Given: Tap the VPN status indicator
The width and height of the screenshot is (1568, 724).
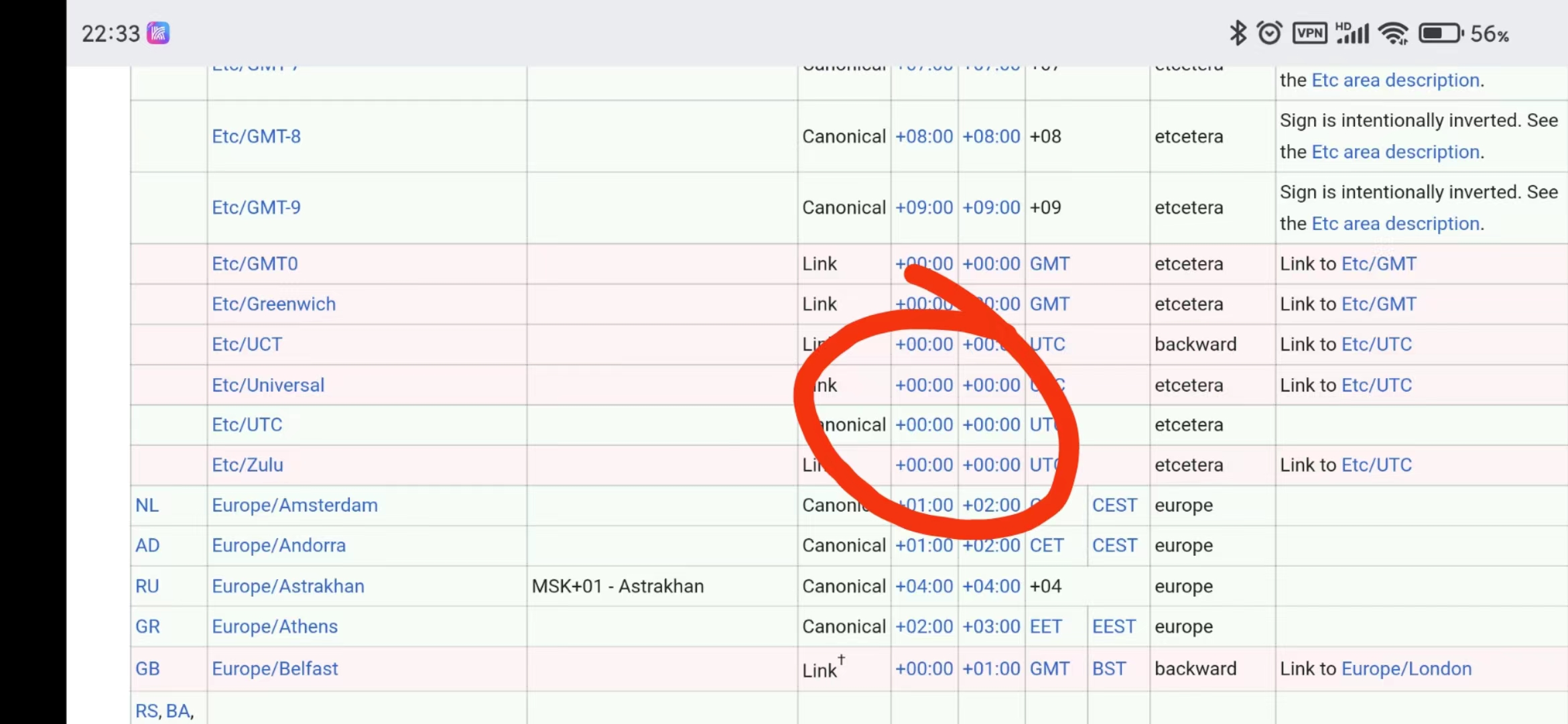Looking at the screenshot, I should 1309,33.
